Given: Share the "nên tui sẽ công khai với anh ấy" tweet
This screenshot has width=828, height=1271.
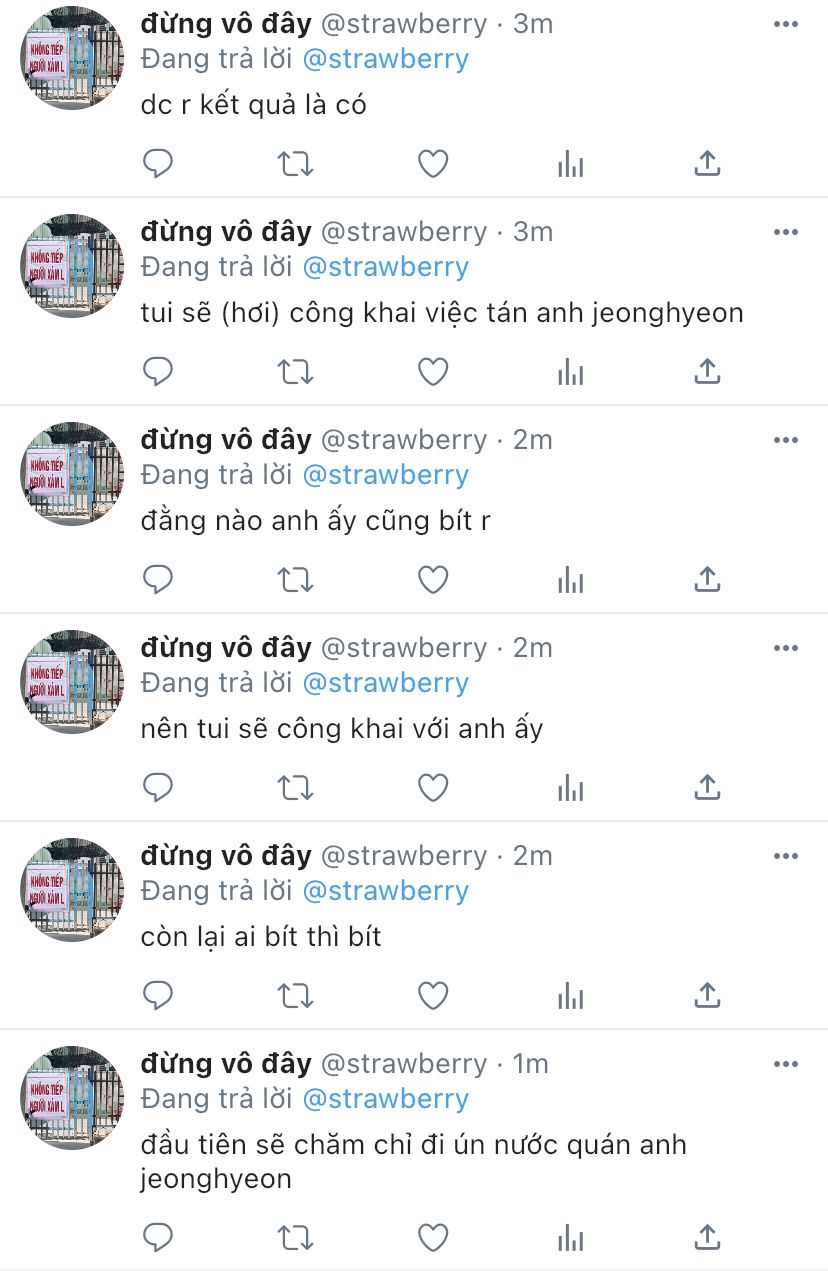Looking at the screenshot, I should coord(707,787).
